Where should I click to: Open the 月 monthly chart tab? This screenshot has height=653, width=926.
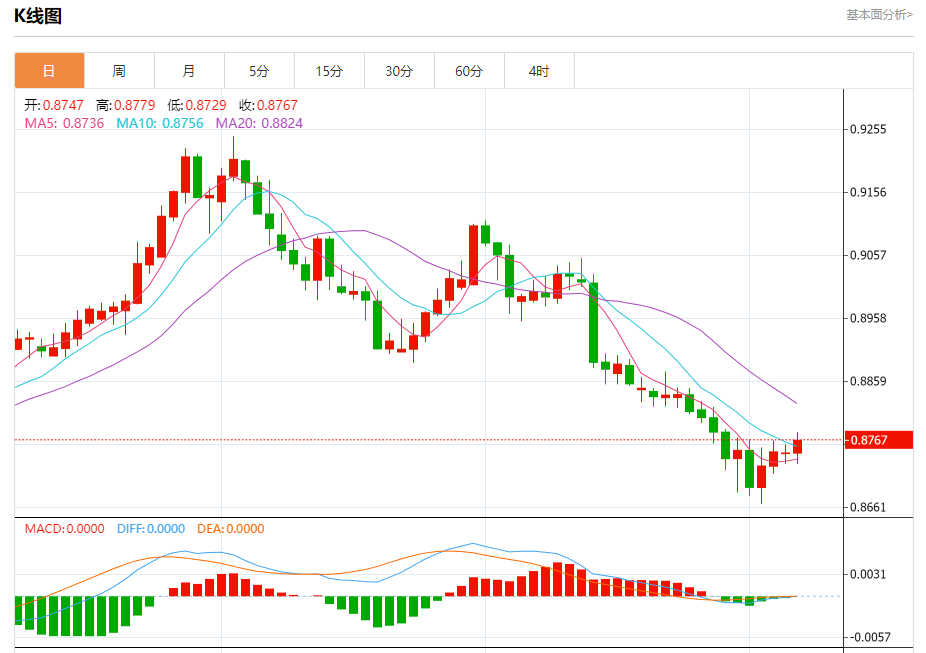click(x=189, y=71)
